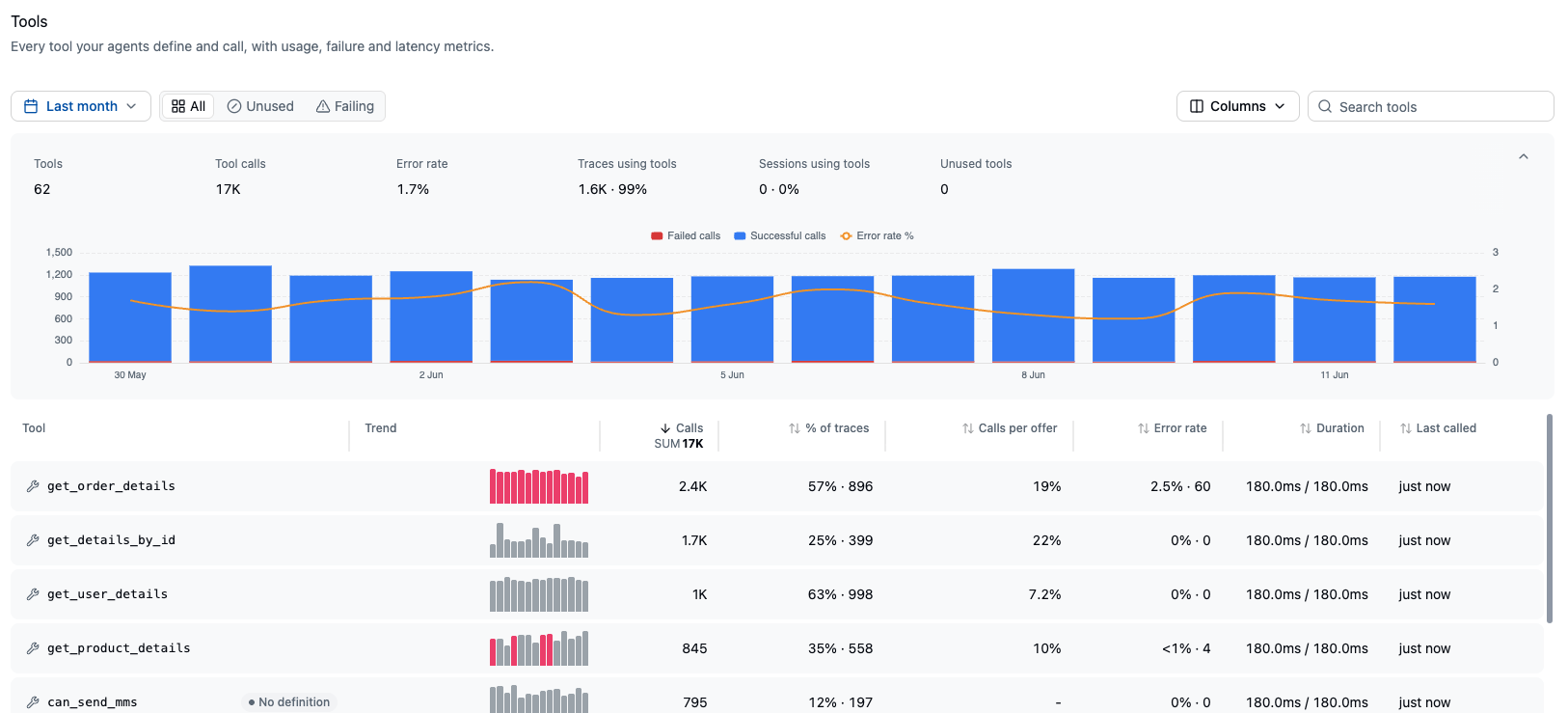Click the warning triangle icon on Failing
This screenshot has width=1568, height=713.
(x=323, y=106)
